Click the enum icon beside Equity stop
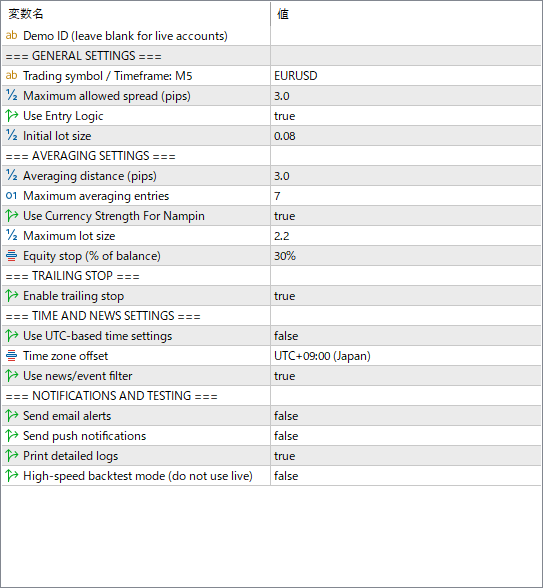 click(11, 256)
